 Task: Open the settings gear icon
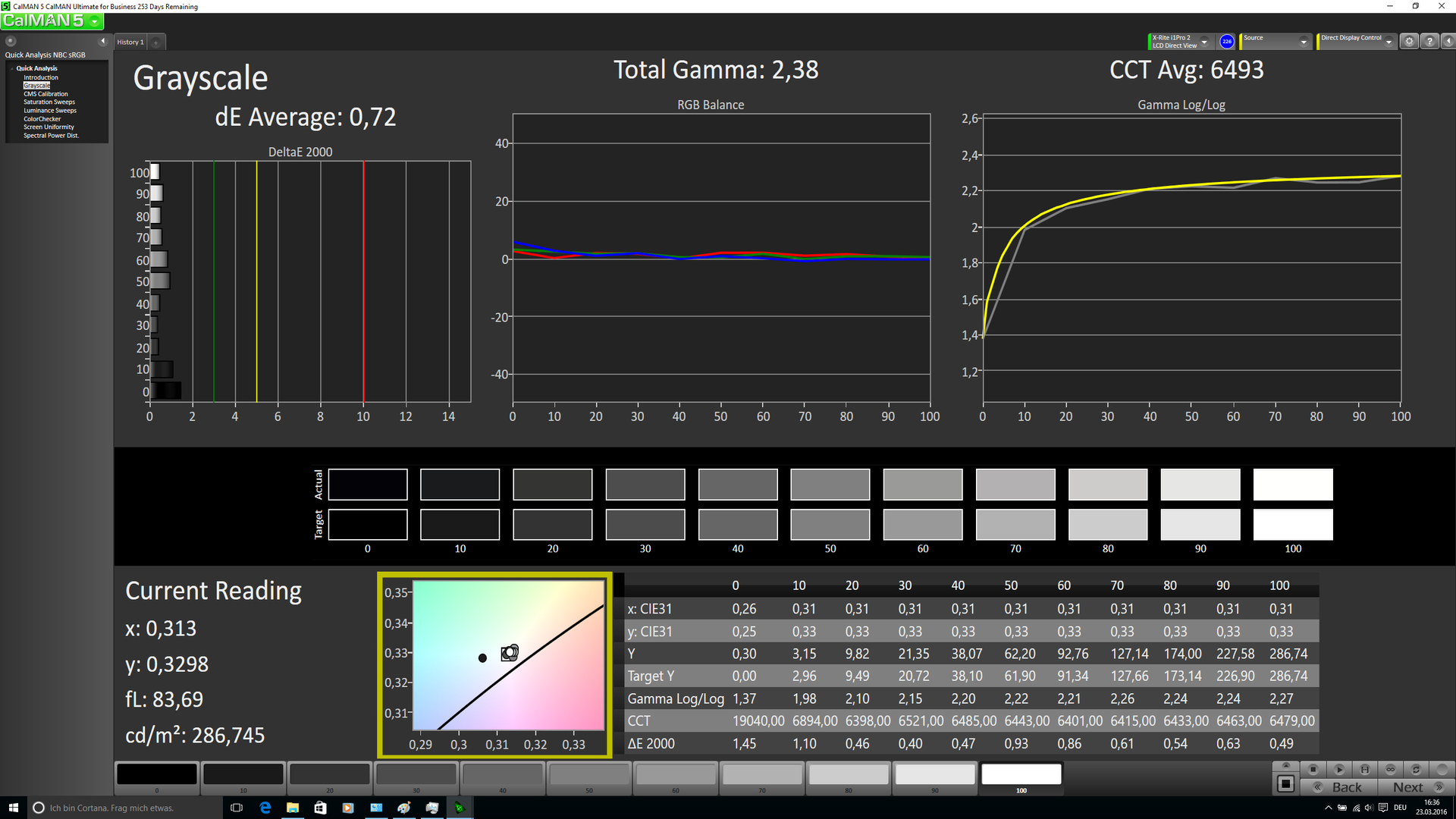click(1409, 42)
